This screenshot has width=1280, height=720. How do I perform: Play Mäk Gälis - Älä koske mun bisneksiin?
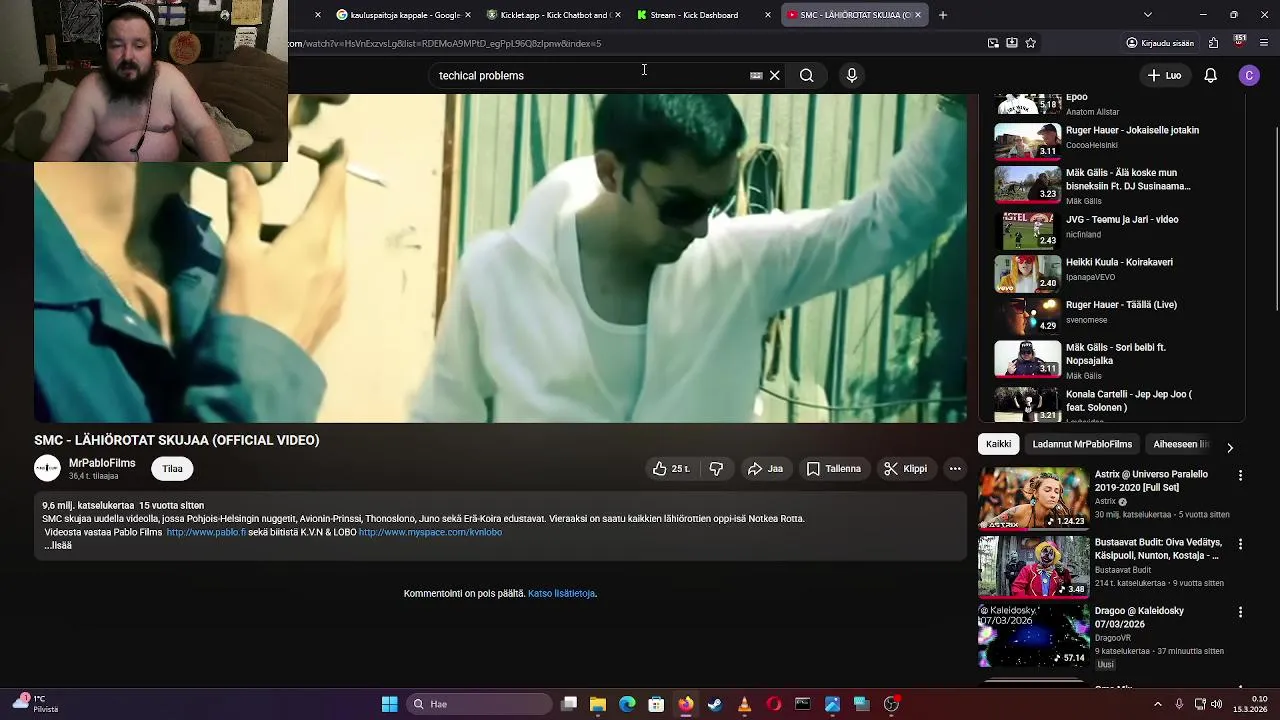(1118, 183)
